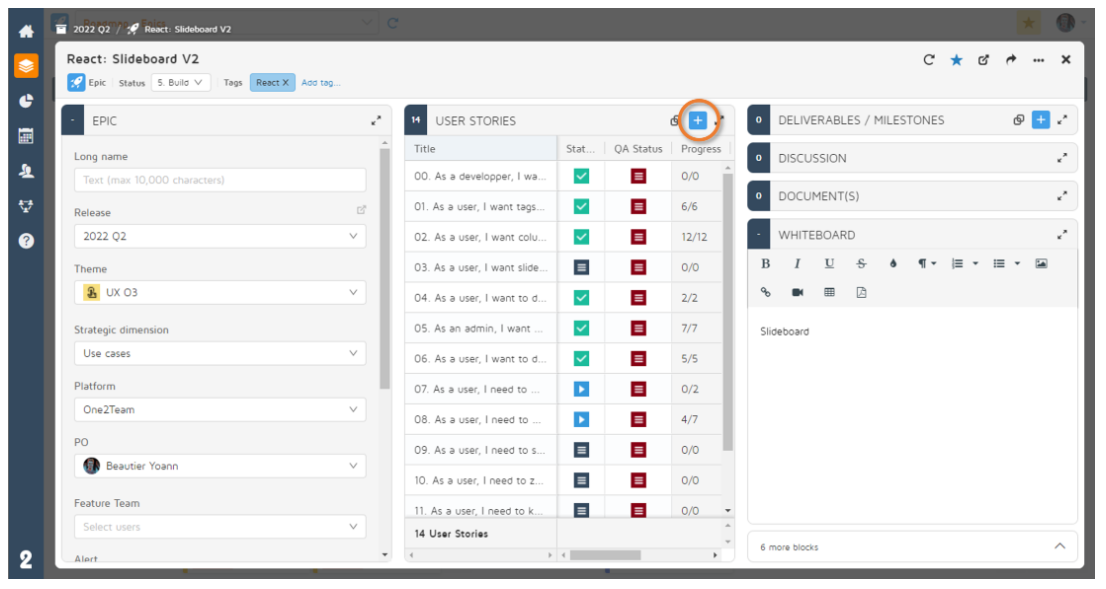Open the Status '5. Build' dropdown
The image size is (1106, 589).
(181, 83)
